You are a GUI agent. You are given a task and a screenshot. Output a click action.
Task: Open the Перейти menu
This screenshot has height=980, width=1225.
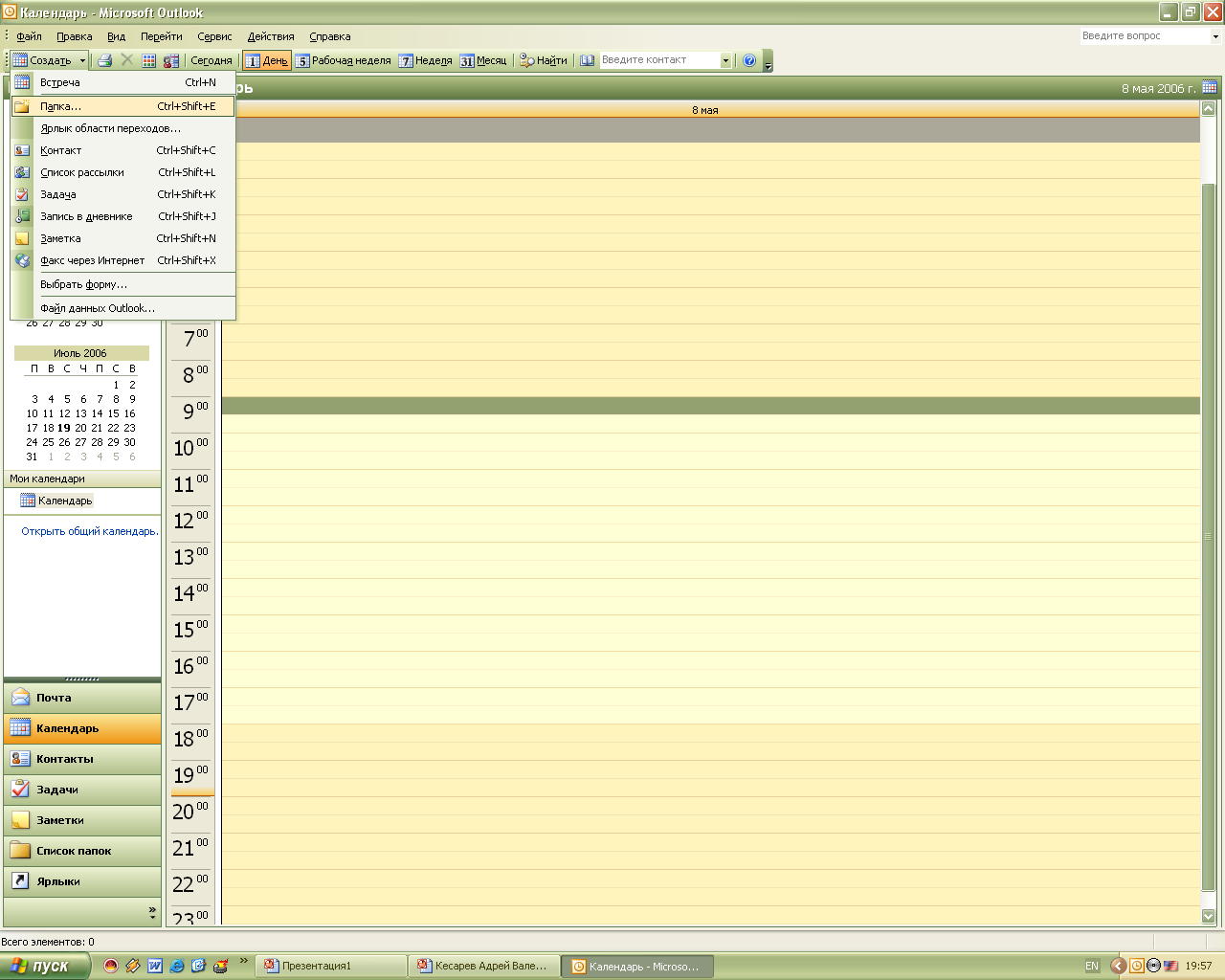(x=162, y=36)
